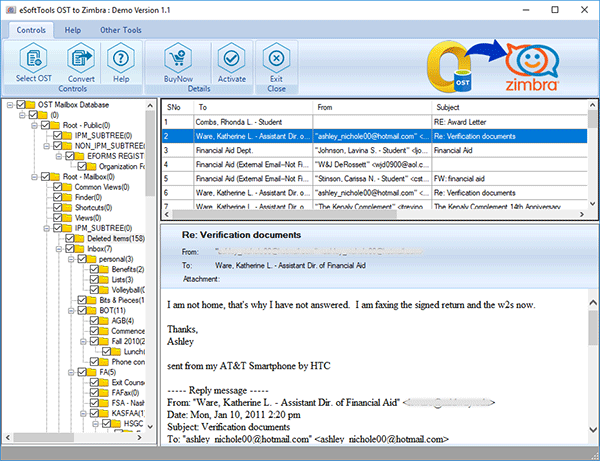Uncheck the BOT(11) checkbox
The height and width of the screenshot is (461, 600).
click(x=82, y=310)
